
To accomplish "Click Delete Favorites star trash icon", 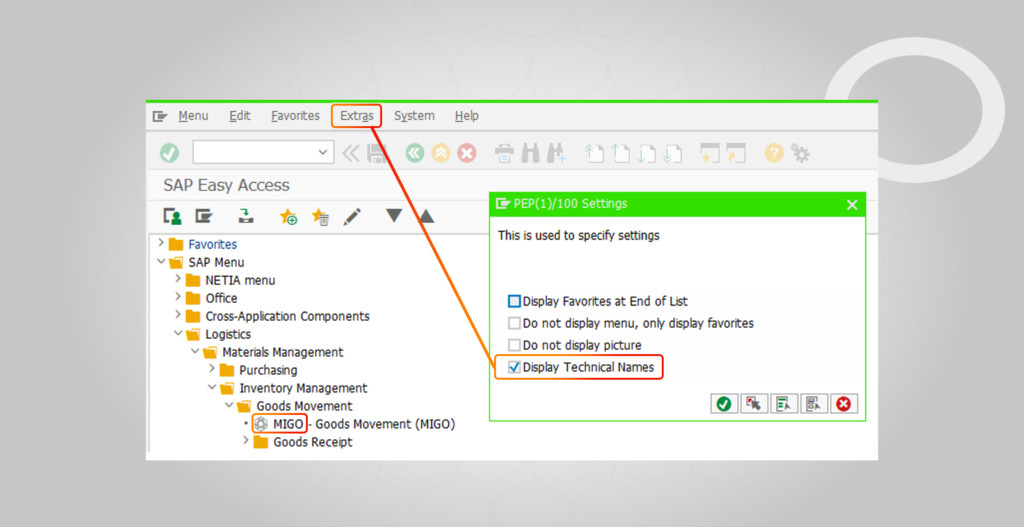I will [320, 216].
